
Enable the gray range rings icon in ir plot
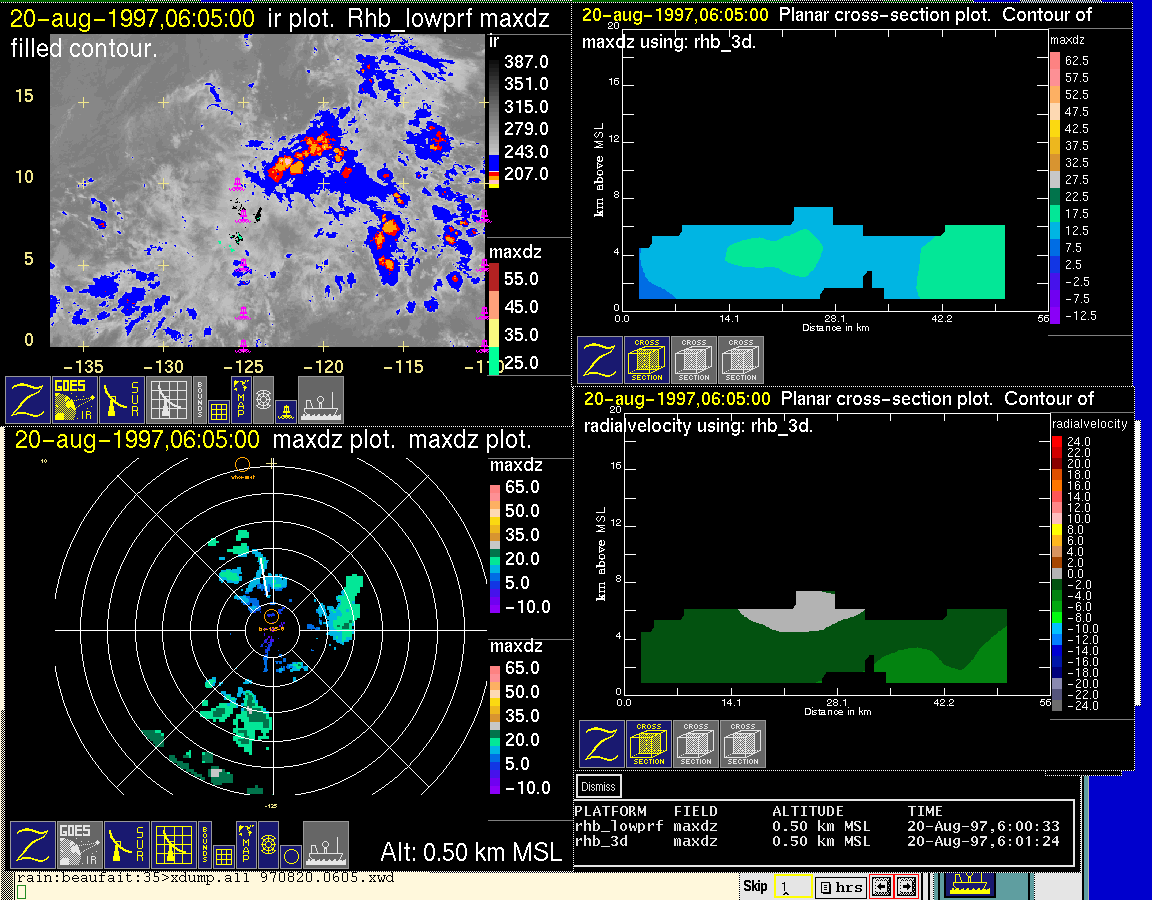[x=264, y=400]
